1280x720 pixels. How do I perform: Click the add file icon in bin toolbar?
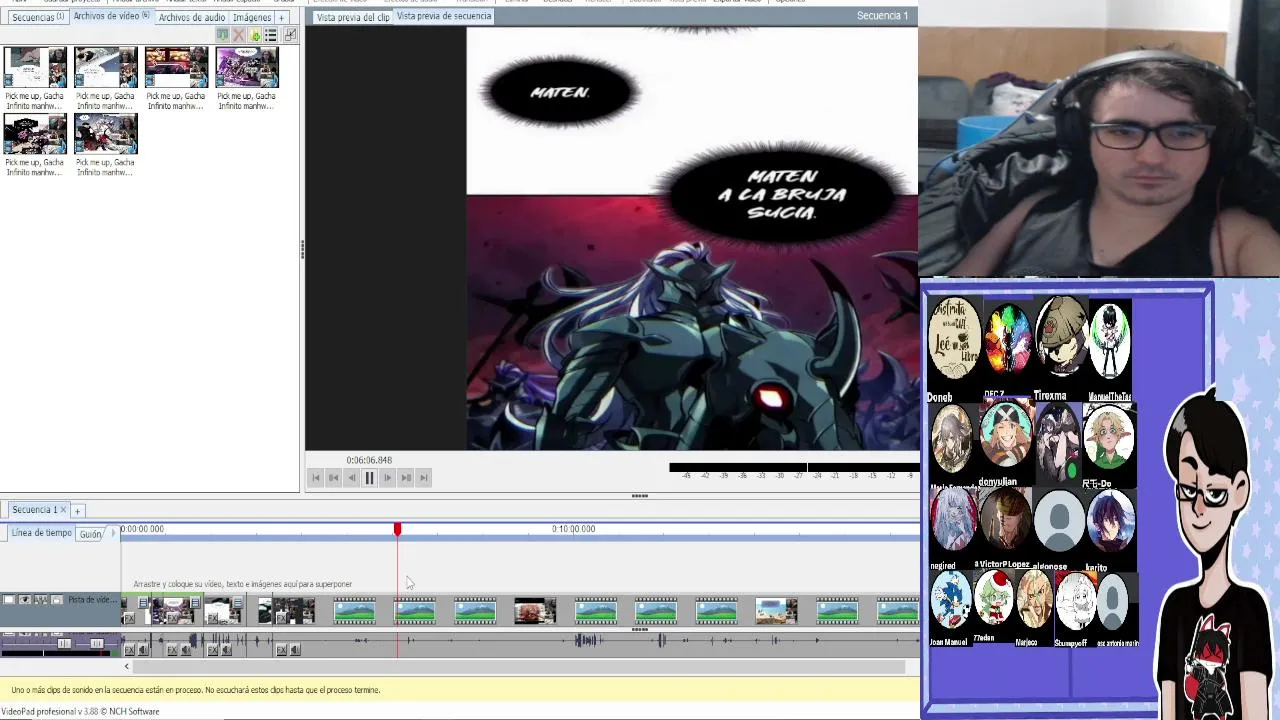tap(254, 35)
